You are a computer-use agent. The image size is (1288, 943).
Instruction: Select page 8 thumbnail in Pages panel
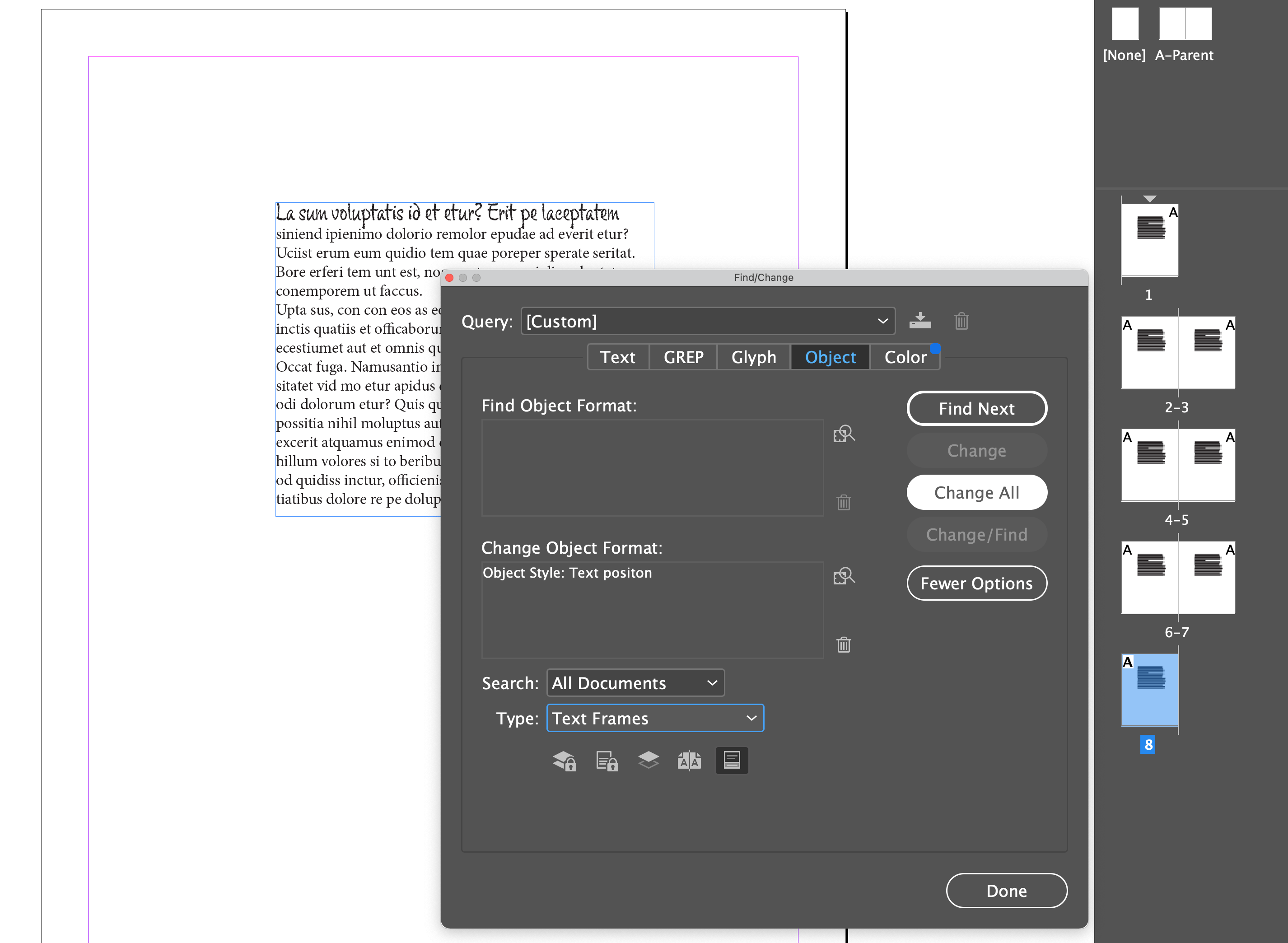coord(1149,689)
